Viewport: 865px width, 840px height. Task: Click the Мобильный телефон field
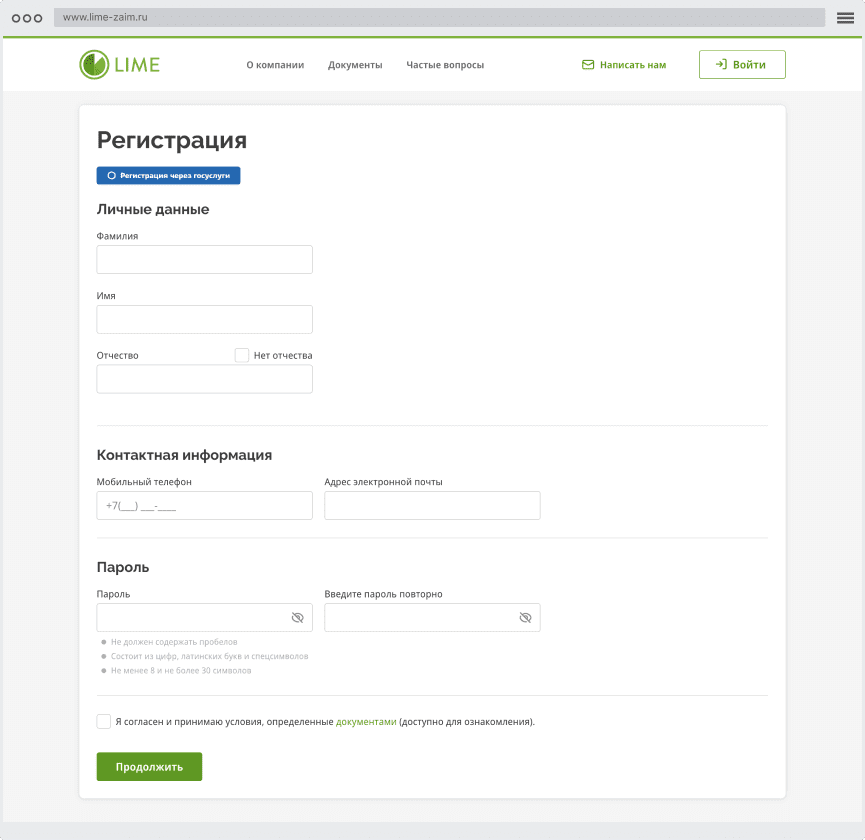pyautogui.click(x=204, y=506)
